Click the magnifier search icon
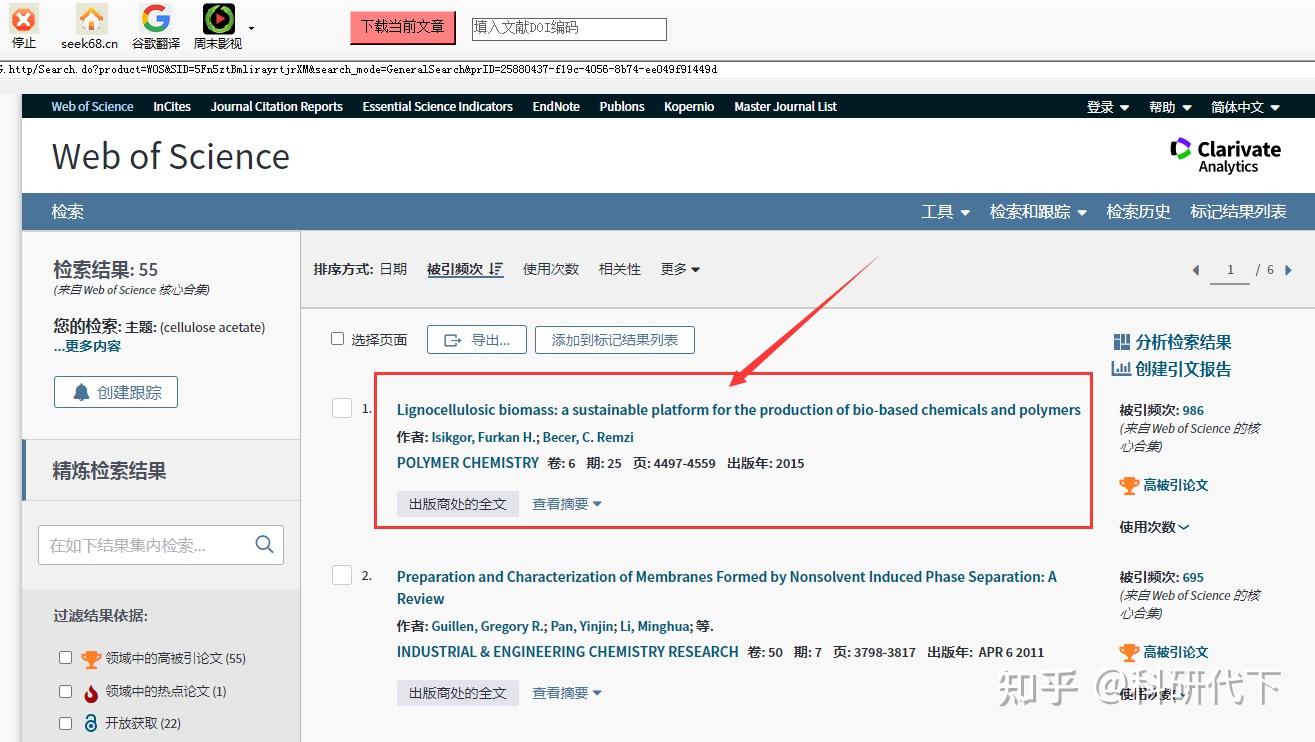Image resolution: width=1315 pixels, height=742 pixels. tap(264, 544)
